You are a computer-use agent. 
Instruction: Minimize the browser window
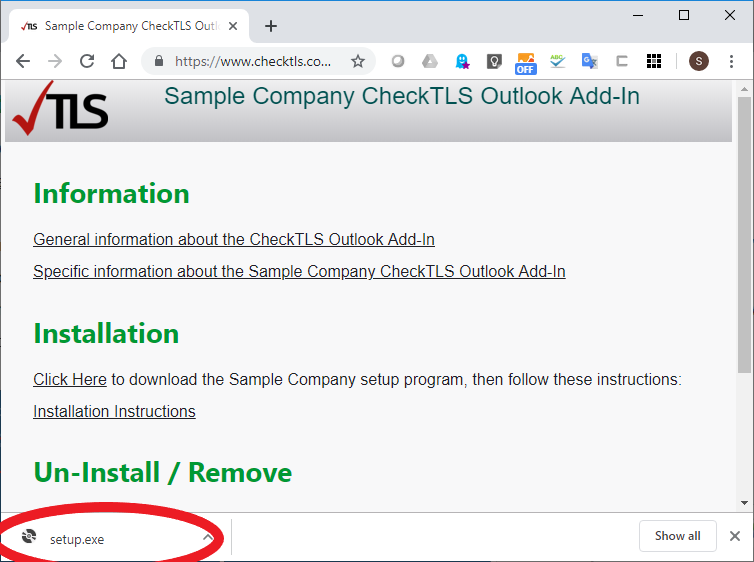tap(638, 15)
